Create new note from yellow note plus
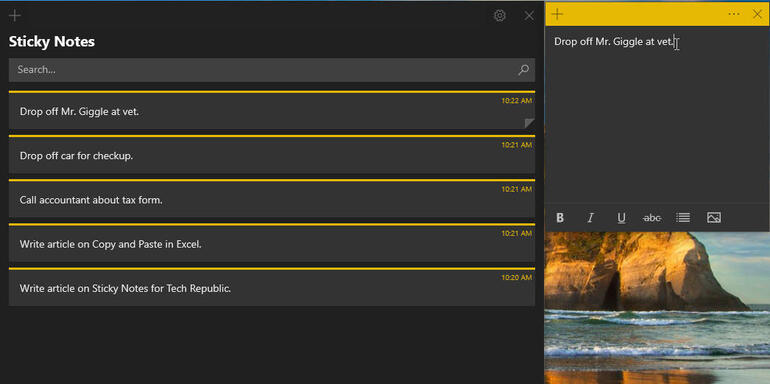This screenshot has width=770, height=384. [x=557, y=14]
